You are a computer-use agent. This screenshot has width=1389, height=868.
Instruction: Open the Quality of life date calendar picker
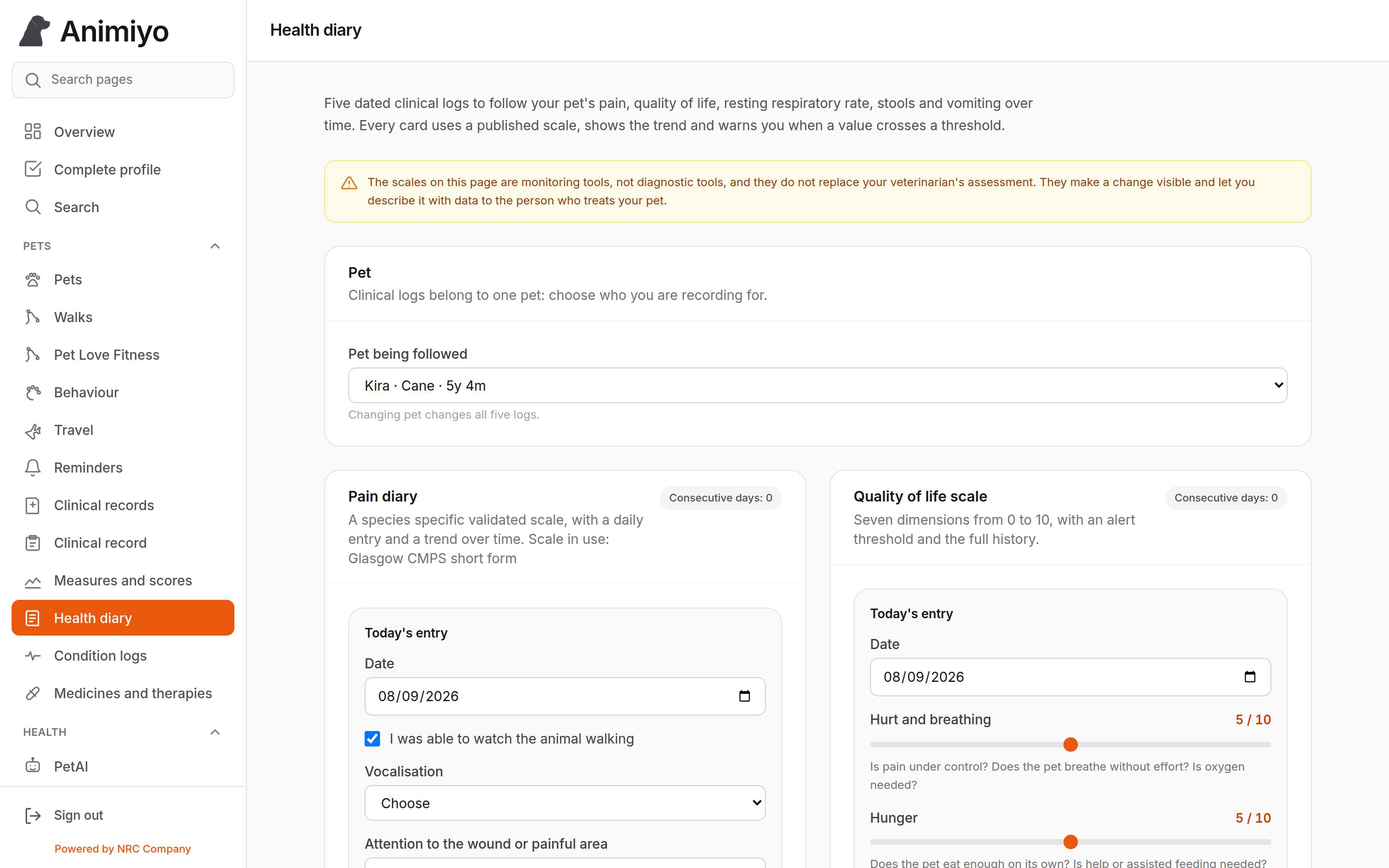(1250, 677)
